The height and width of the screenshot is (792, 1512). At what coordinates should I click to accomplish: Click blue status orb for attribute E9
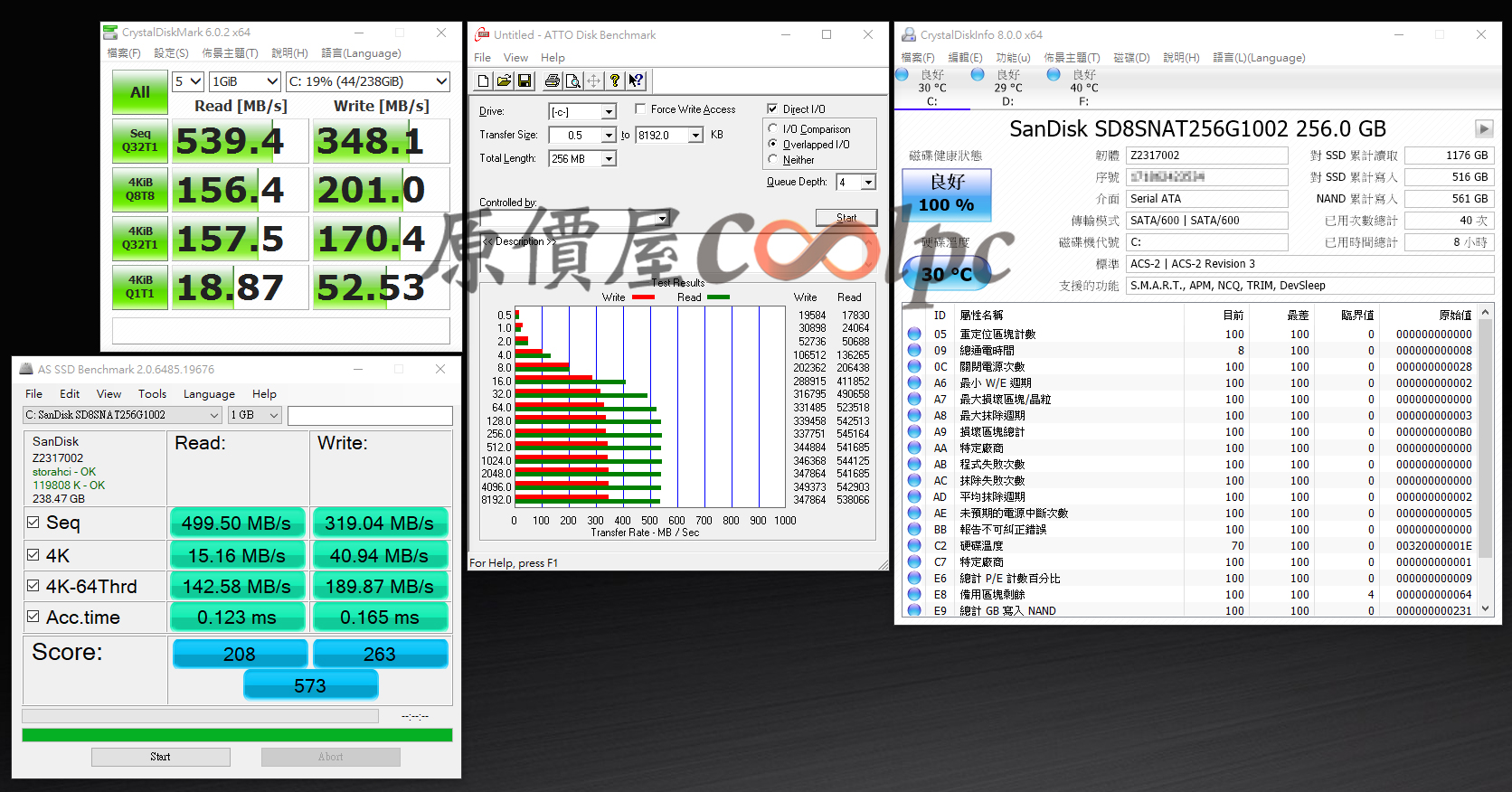(x=914, y=611)
